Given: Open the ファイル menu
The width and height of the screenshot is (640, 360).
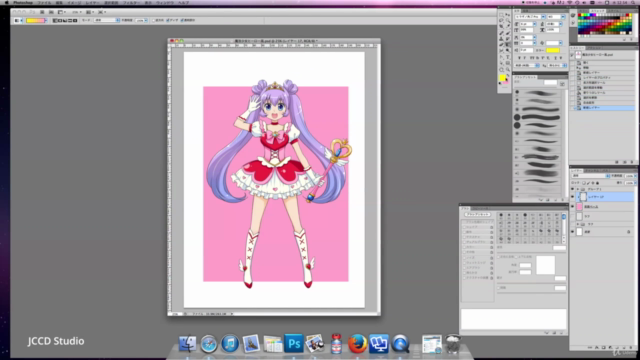Looking at the screenshot, I should pos(44,3).
